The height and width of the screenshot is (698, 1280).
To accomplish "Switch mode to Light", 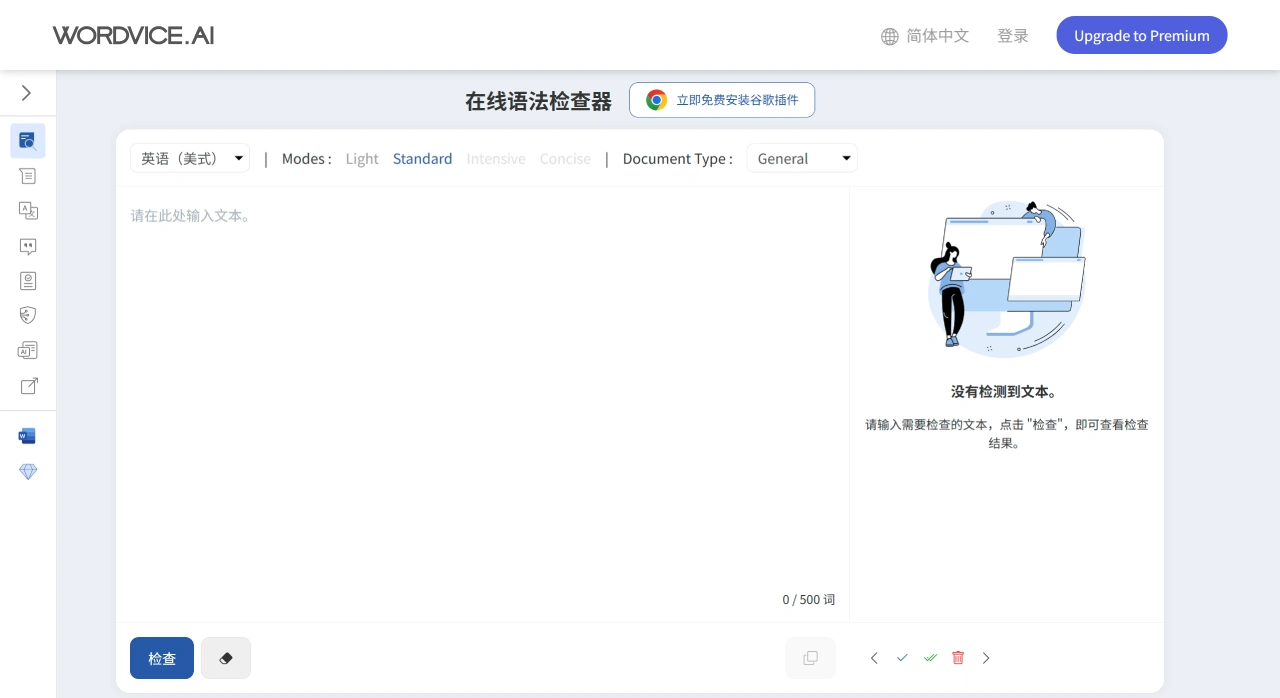I will (362, 158).
